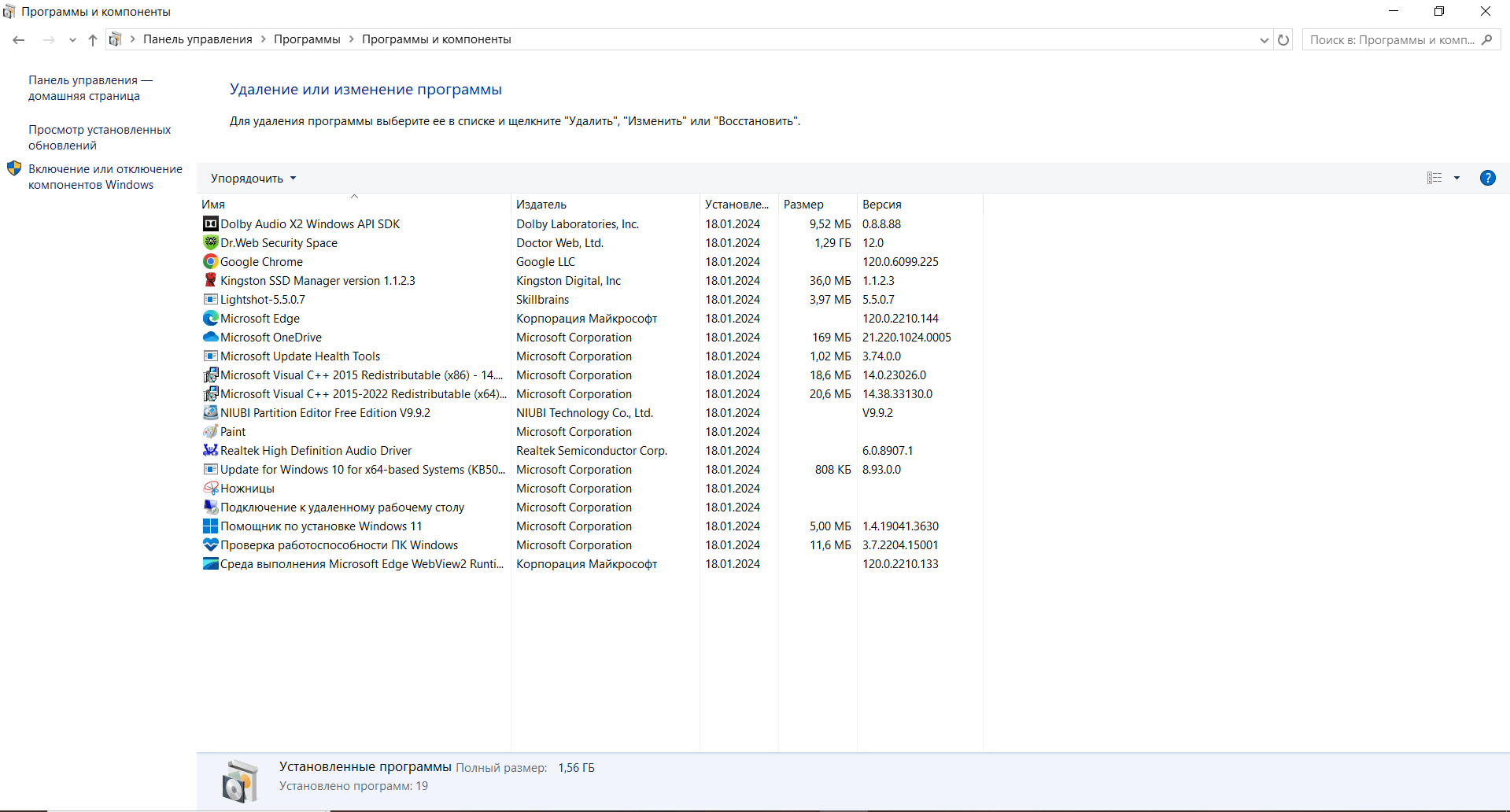1510x812 pixels.
Task: Click the Realtek Semiconductor Corp. publisher cell
Action: click(x=592, y=451)
